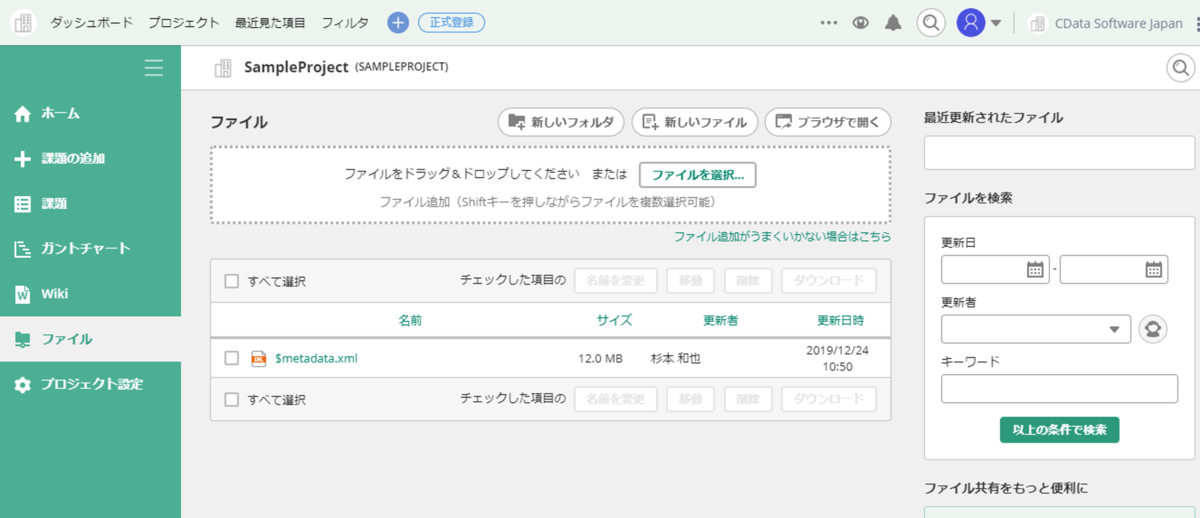Viewport: 1200px width, 518px height.
Task: Open プロジェクト in top navigation
Action: (x=184, y=23)
